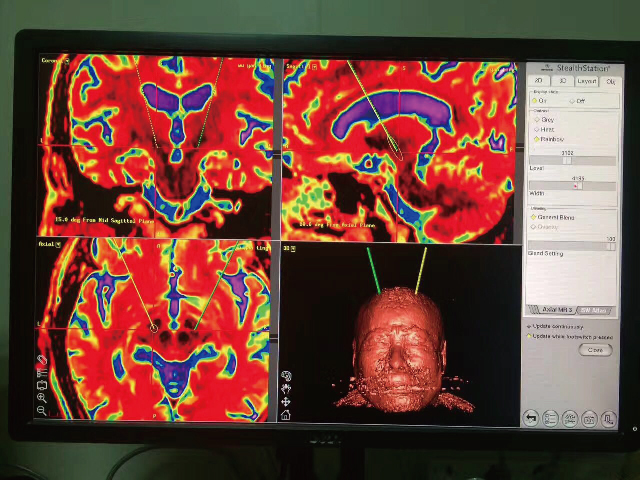Viewport: 640px width, 480px height.
Task: Switch to the Axial MR 3 tab
Action: (550, 310)
